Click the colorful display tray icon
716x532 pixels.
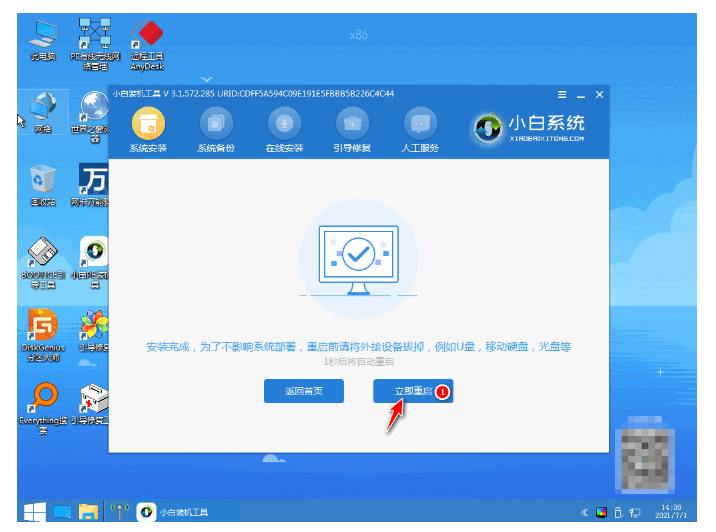pos(601,512)
